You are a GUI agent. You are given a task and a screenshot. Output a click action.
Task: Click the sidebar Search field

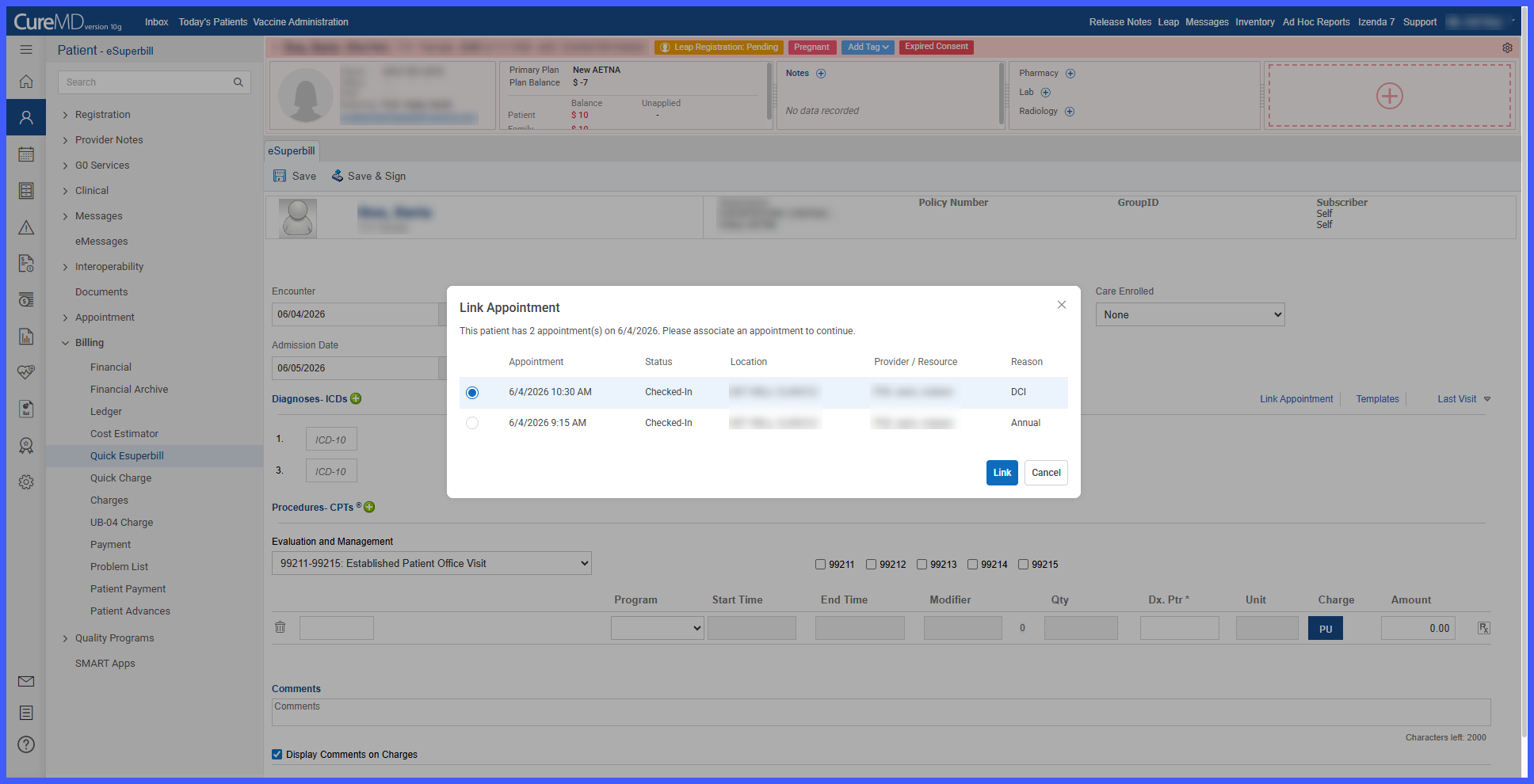(x=155, y=82)
